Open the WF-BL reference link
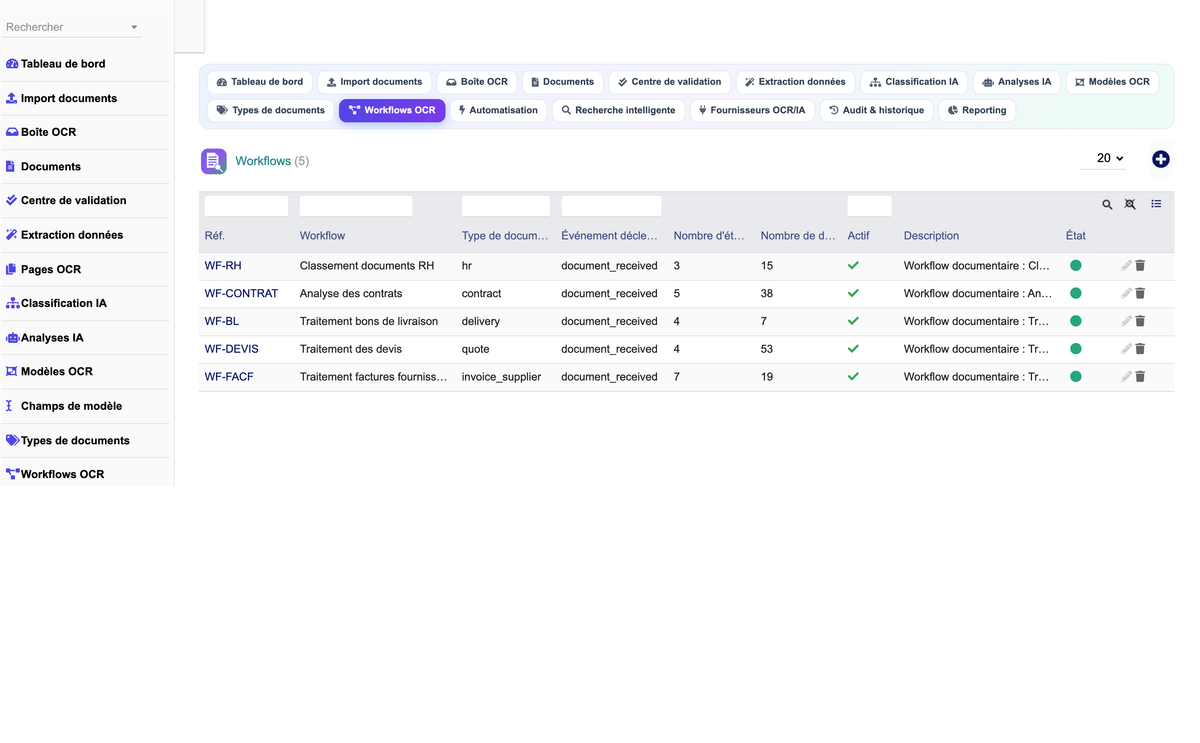This screenshot has width=1200, height=743. click(222, 321)
